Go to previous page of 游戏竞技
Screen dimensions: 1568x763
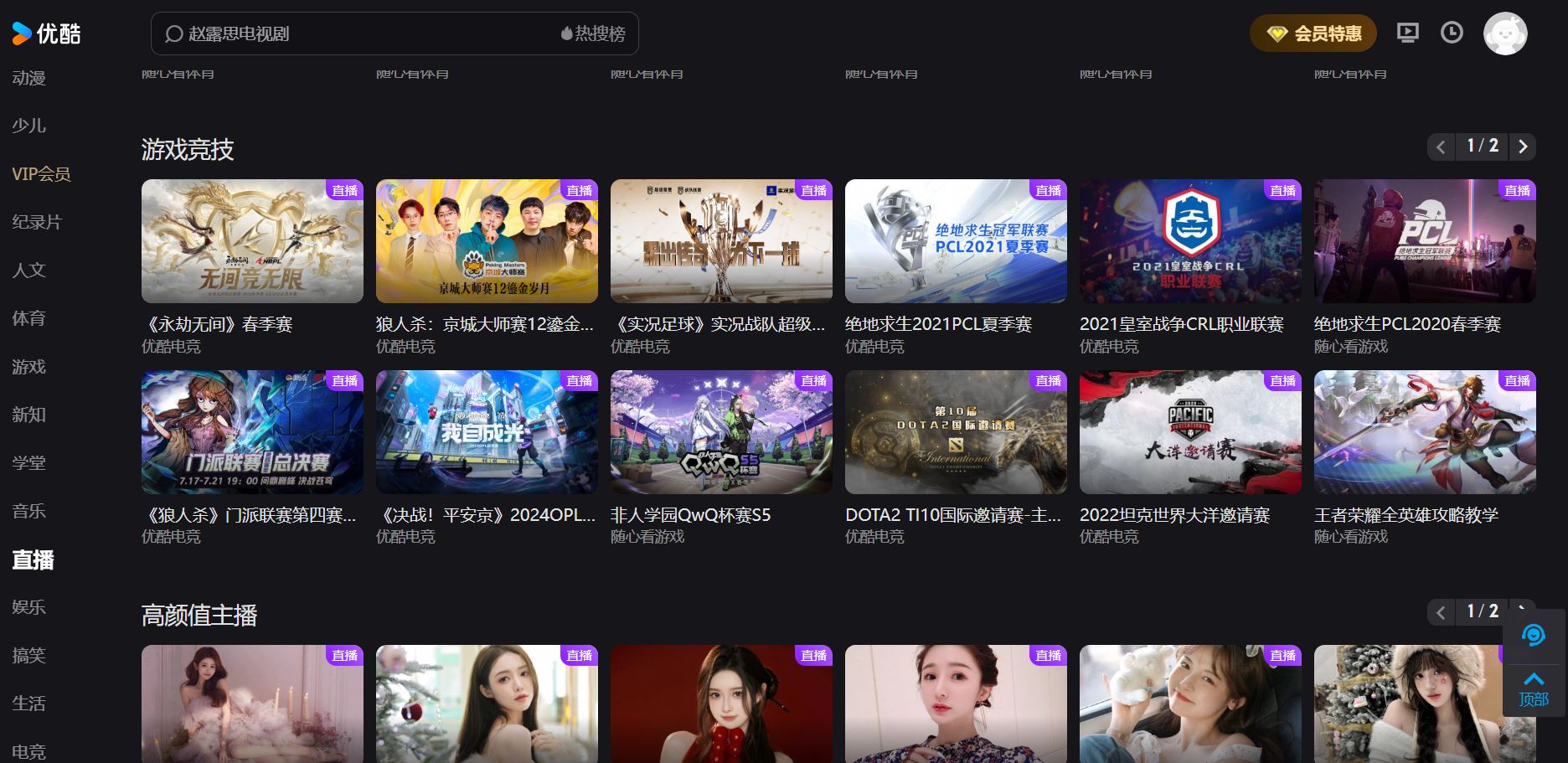[x=1441, y=146]
